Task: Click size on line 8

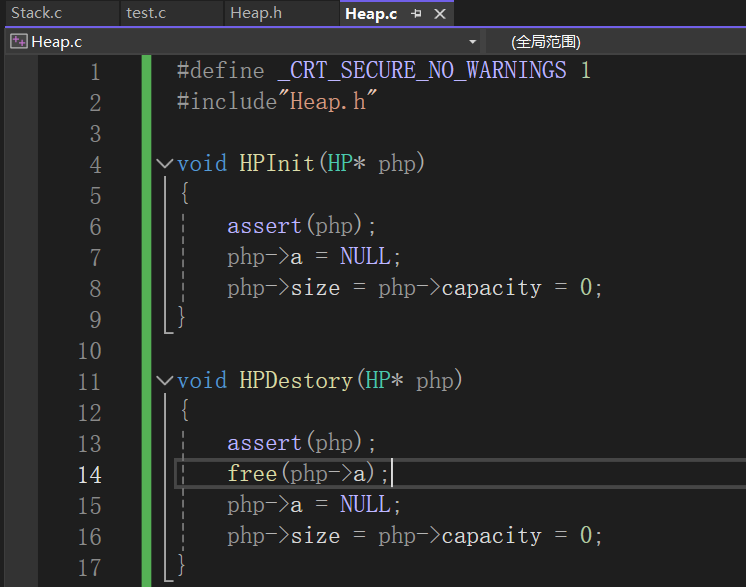Action: pos(315,288)
